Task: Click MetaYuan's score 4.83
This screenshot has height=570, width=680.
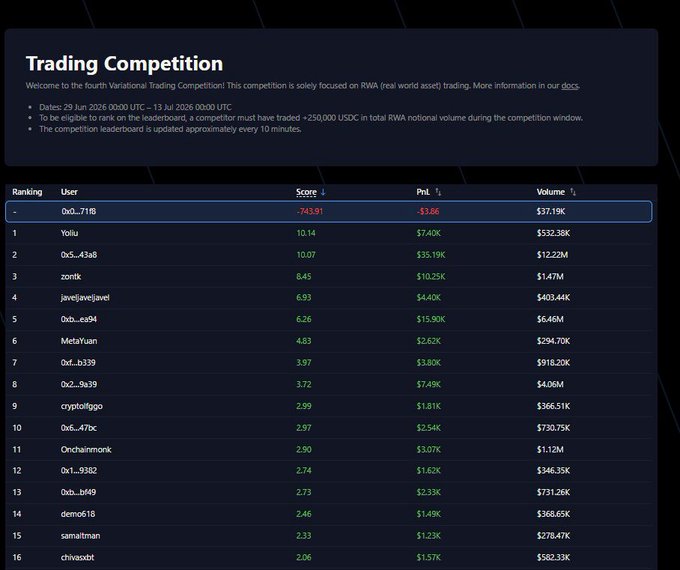Action: (x=304, y=341)
